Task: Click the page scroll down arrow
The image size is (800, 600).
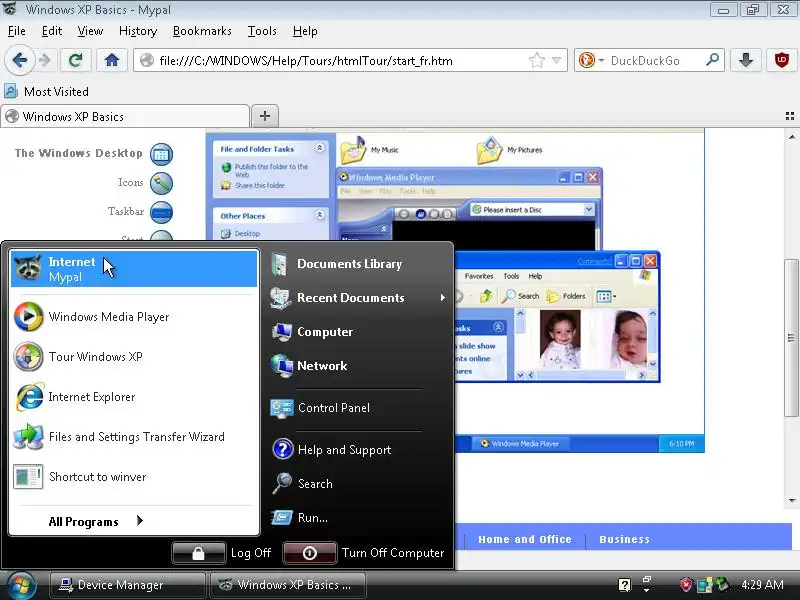Action: 791,501
